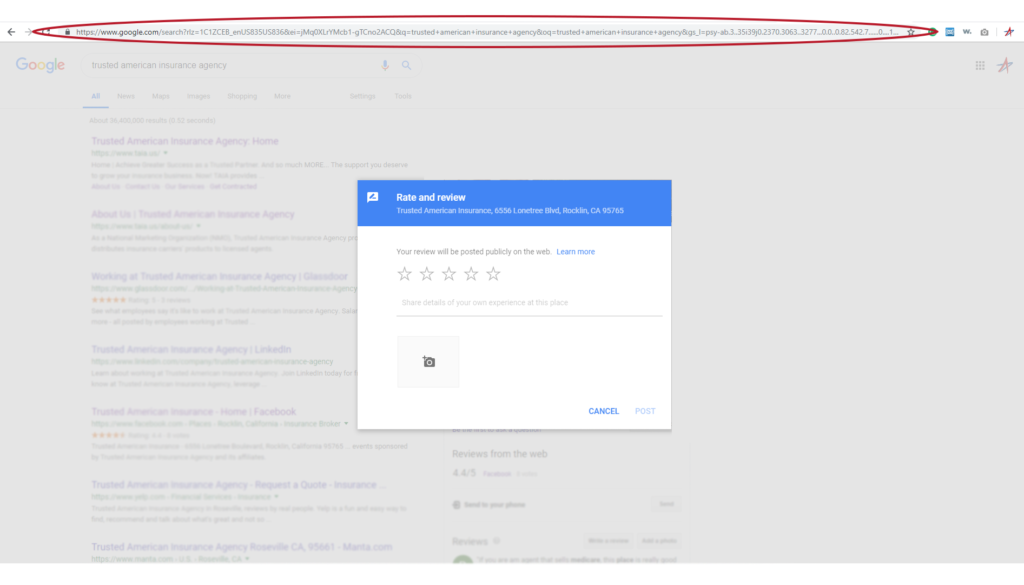Click POST in the review dialog
Viewport: 1024px width, 585px height.
click(x=645, y=411)
